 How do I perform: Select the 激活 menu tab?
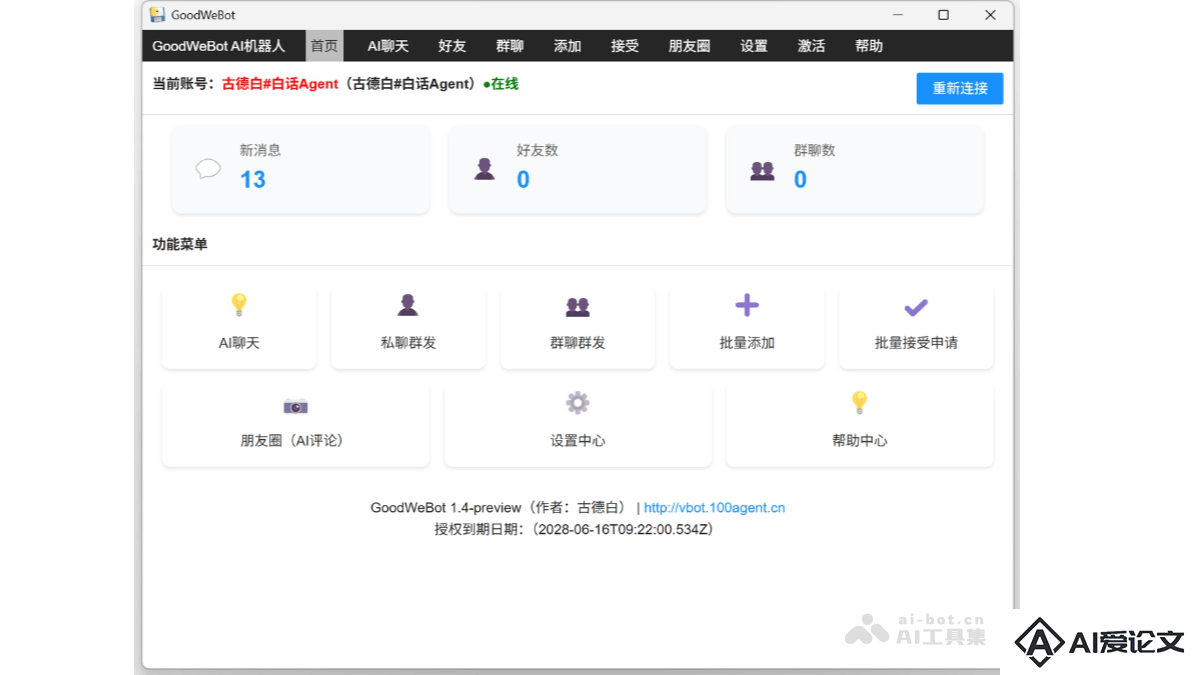812,46
